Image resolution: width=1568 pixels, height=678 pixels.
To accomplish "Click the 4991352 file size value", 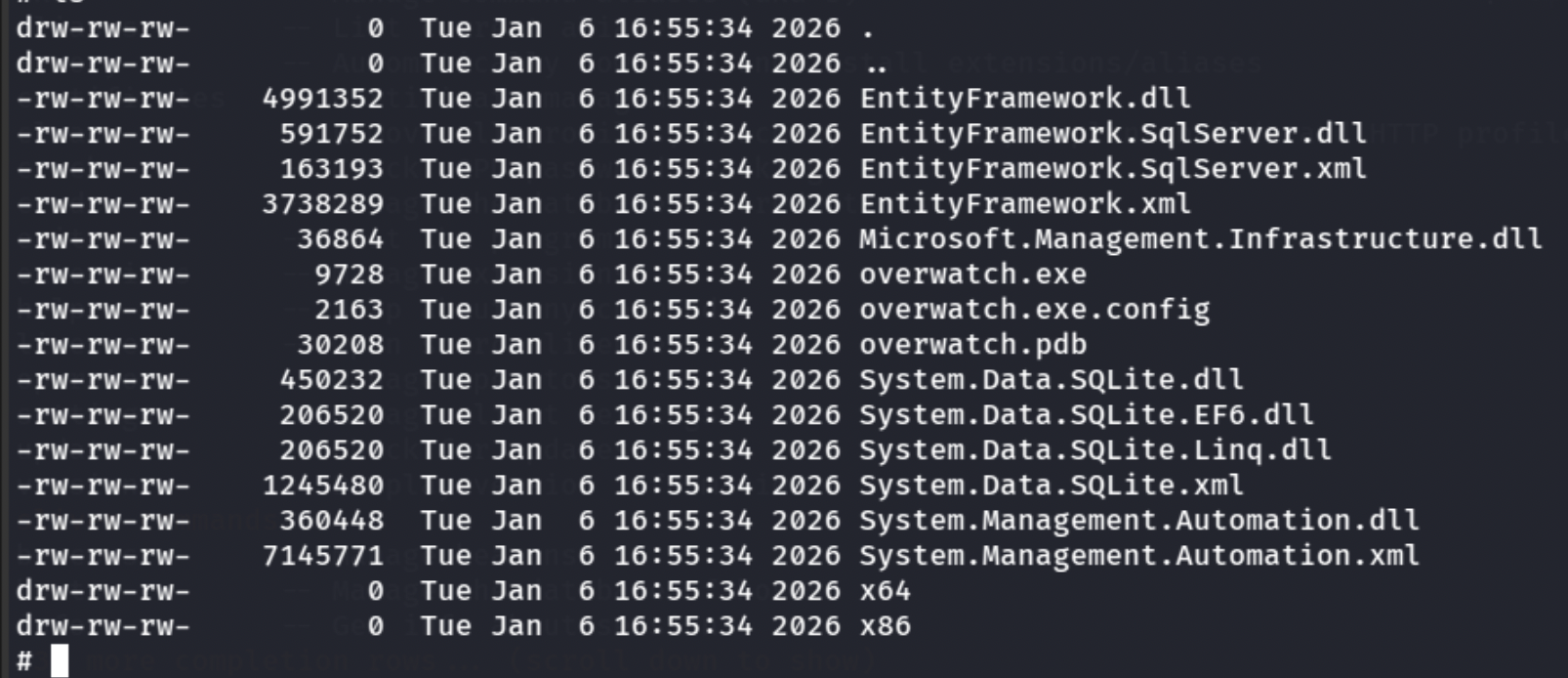I will 323,99.
